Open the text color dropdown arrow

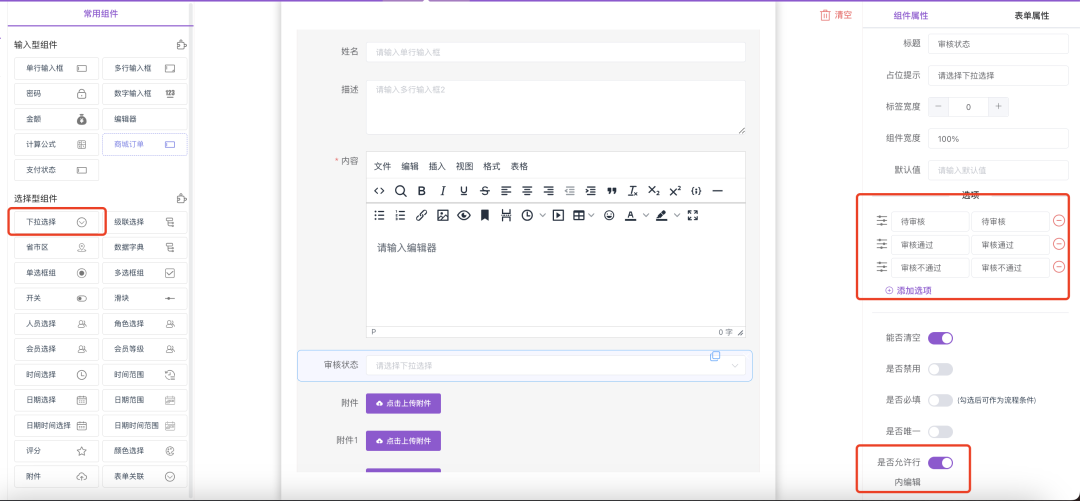point(645,215)
